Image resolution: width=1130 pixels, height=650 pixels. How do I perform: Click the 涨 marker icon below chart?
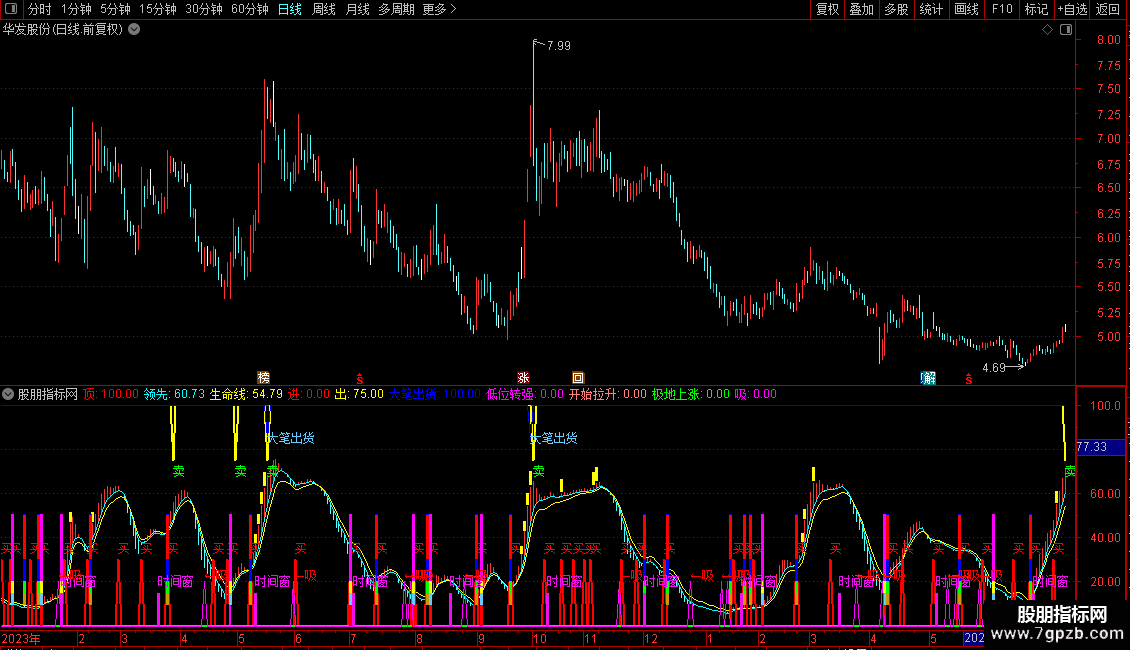[523, 378]
